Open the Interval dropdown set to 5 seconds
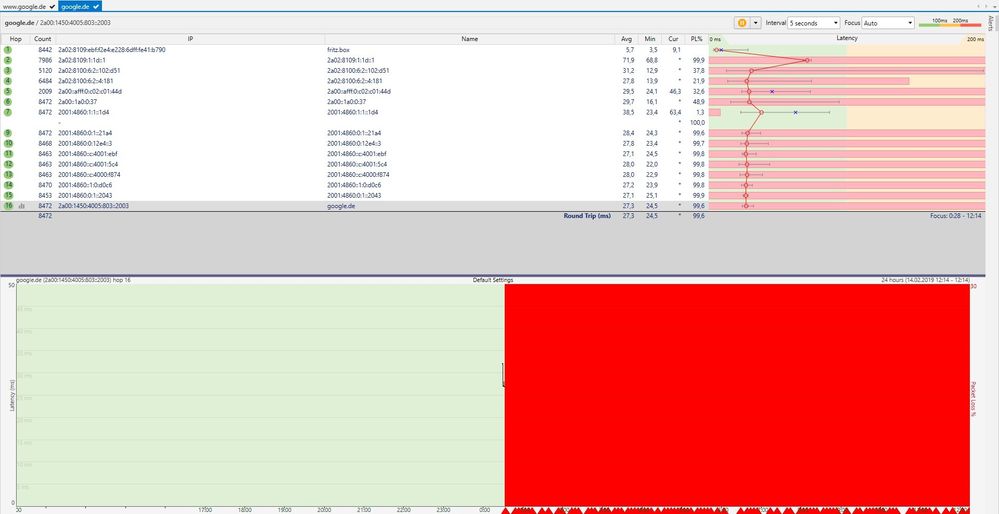This screenshot has width=999, height=514. tap(814, 23)
